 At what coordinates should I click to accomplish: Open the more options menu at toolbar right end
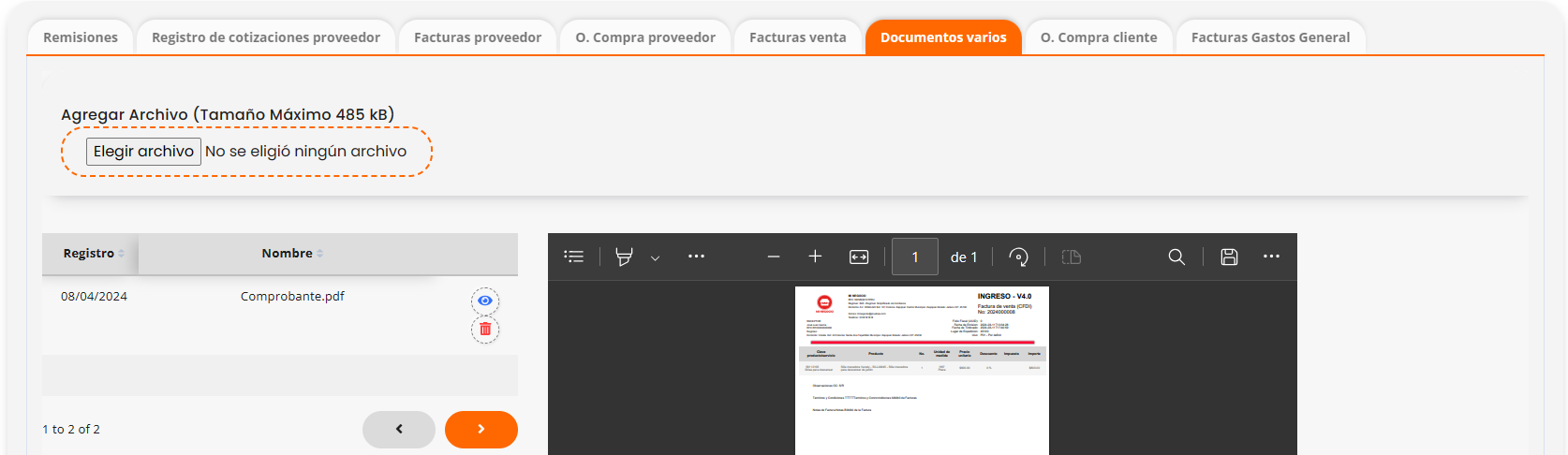coord(1271,257)
